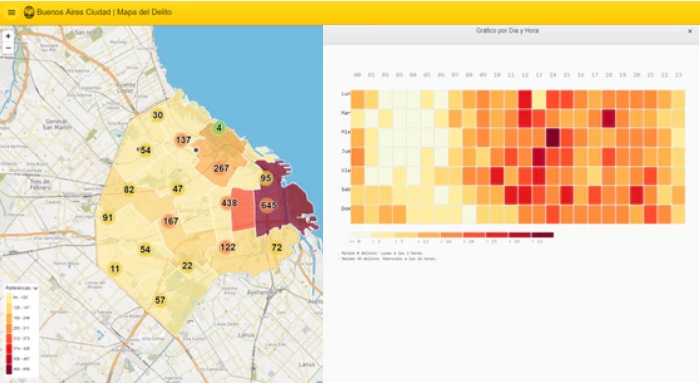This screenshot has height=384, width=700.
Task: Open the hamburger menu in yellow header
Action: (x=12, y=13)
